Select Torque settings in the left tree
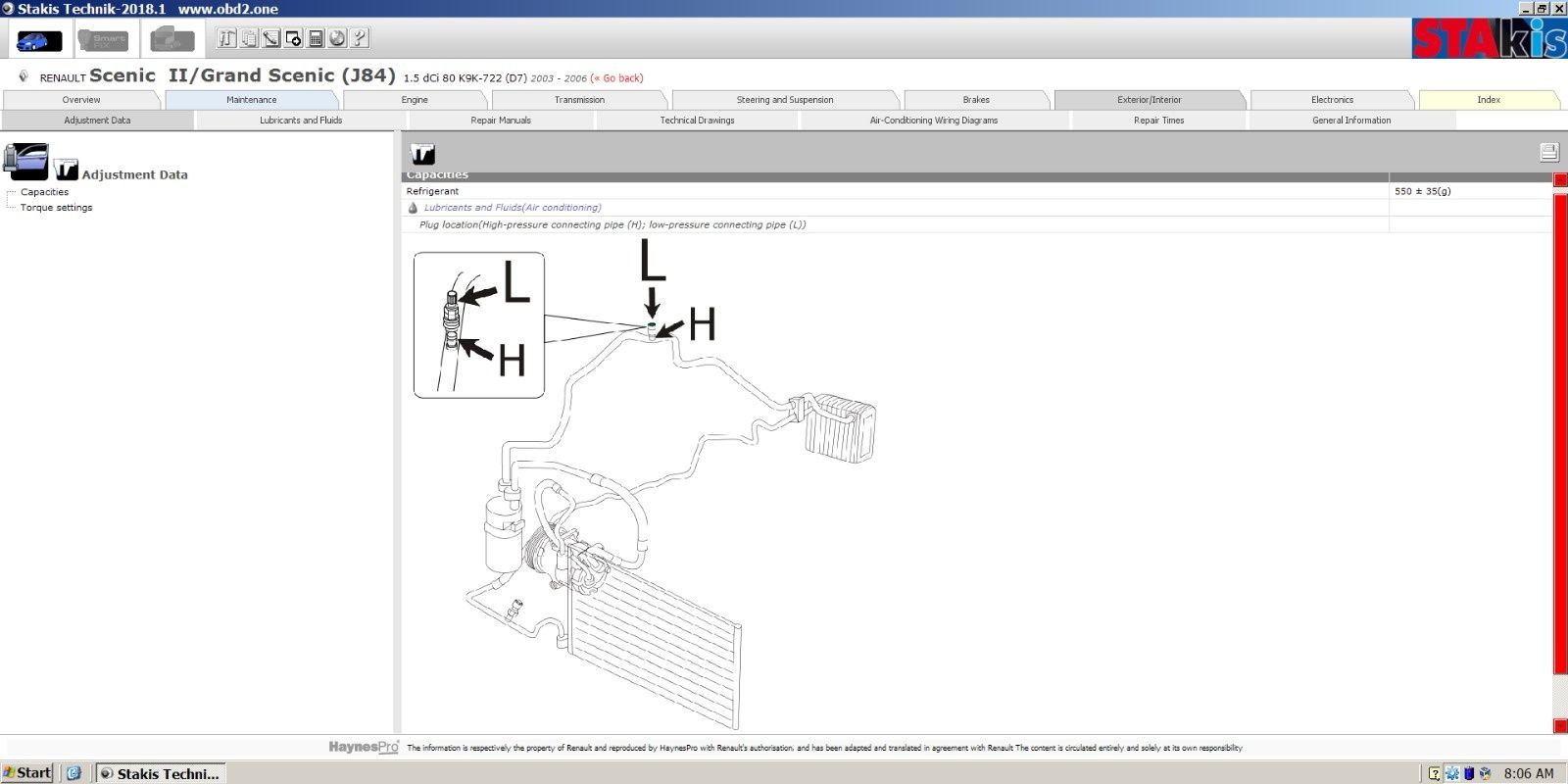The image size is (1568, 784). coord(57,208)
